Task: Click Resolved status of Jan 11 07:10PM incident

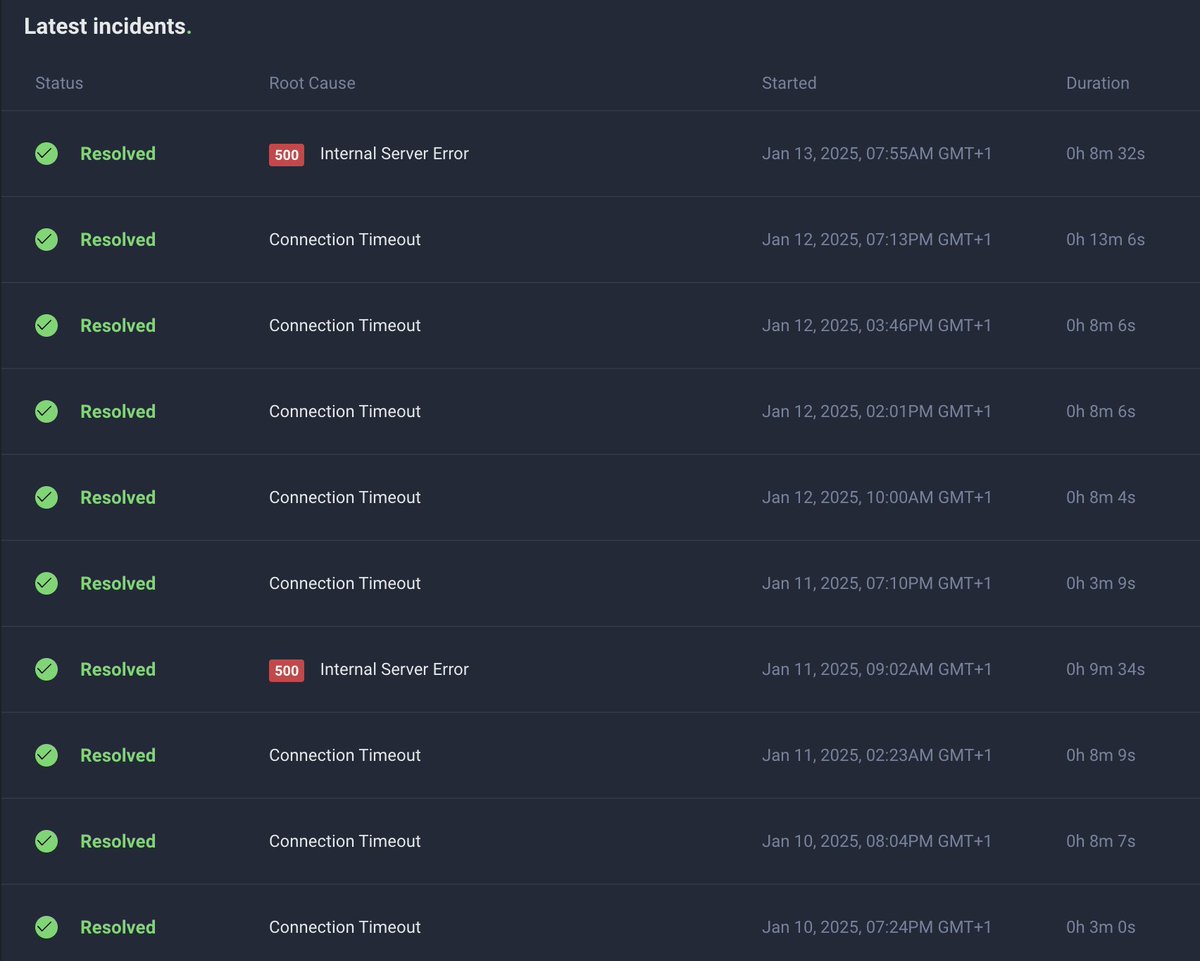Action: click(x=118, y=583)
